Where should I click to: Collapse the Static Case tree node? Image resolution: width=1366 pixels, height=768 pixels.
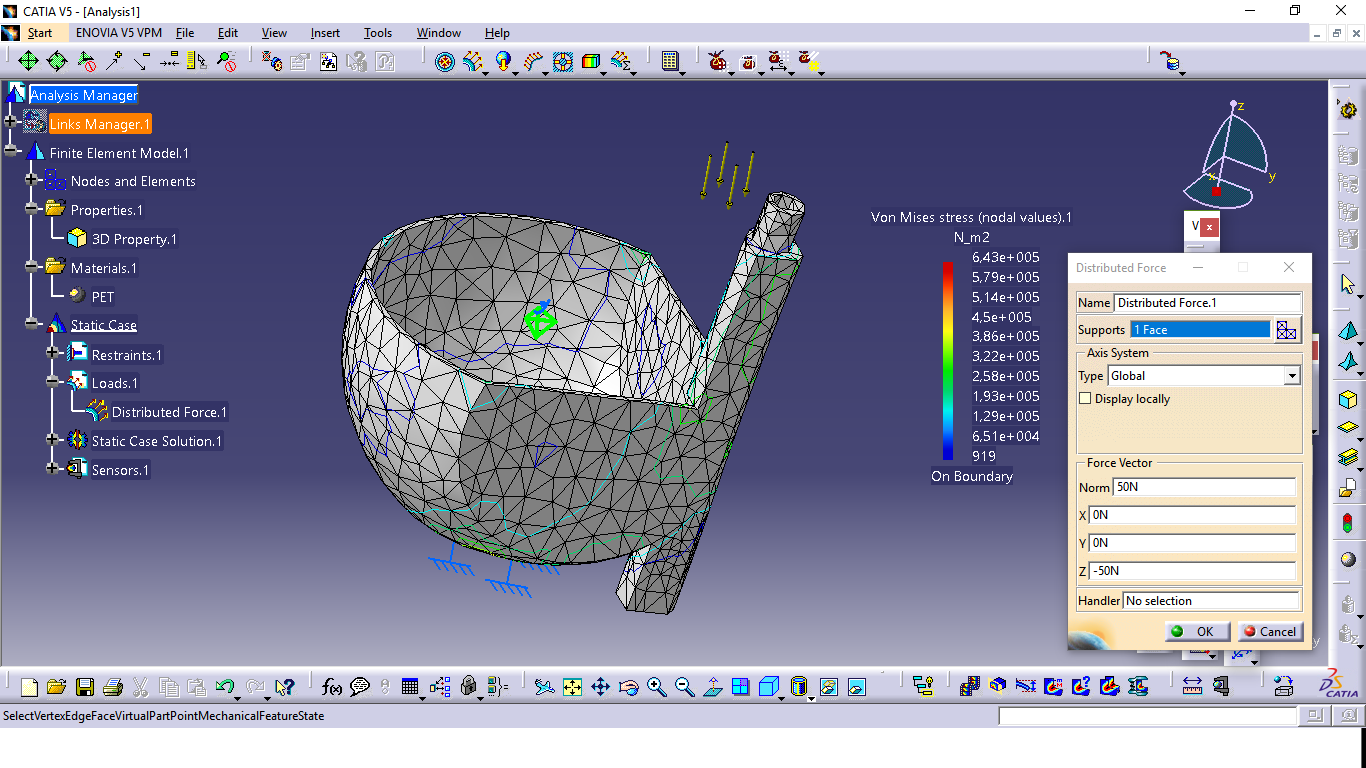(32, 324)
